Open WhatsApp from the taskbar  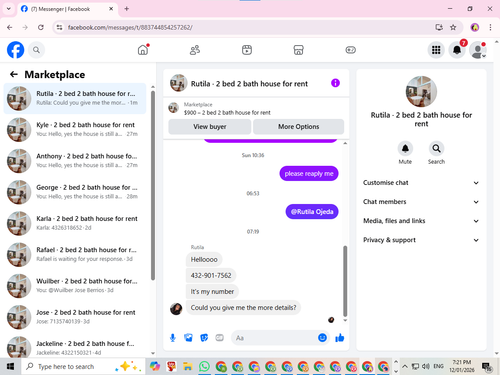204,367
